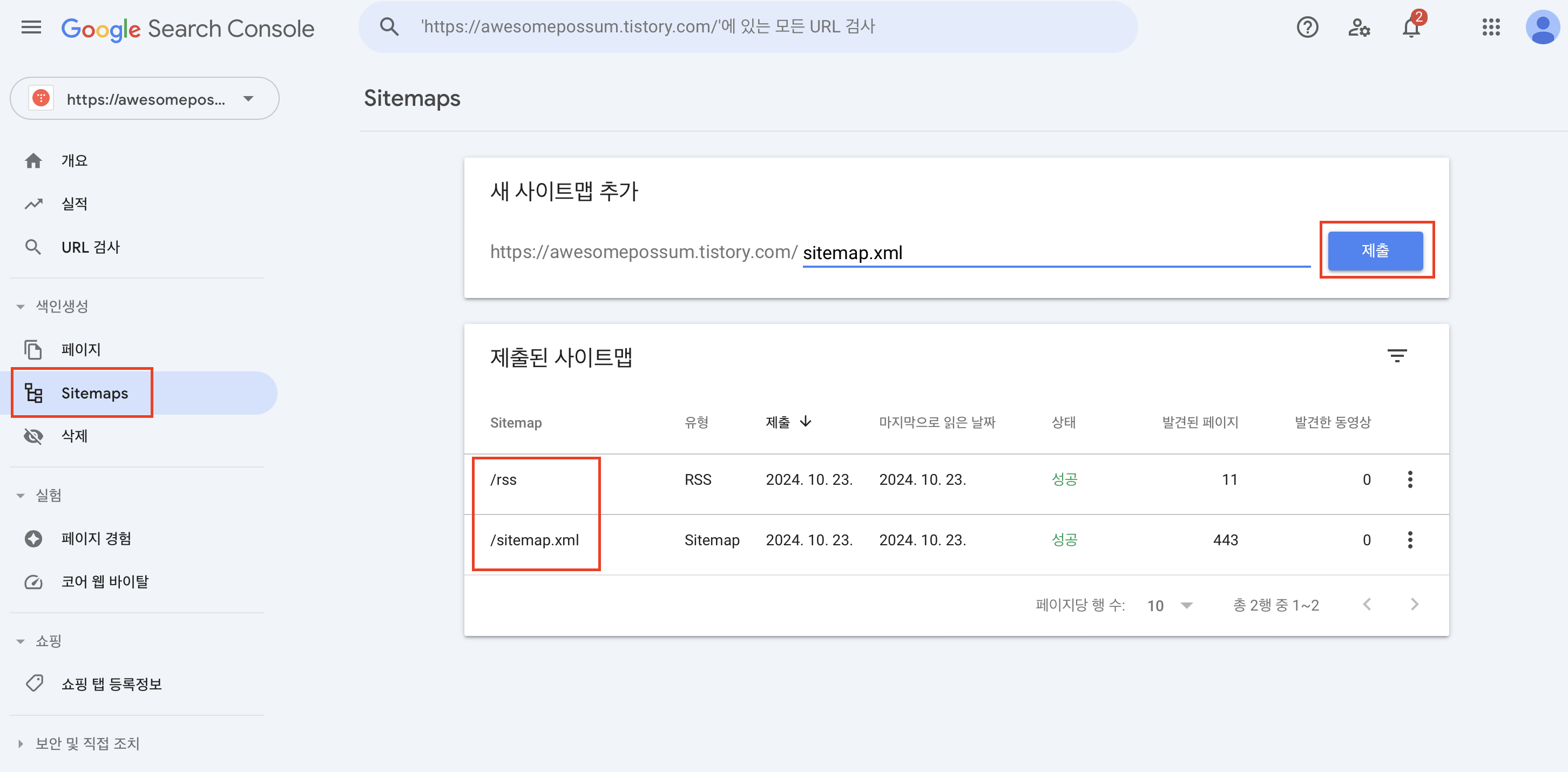Click the sitemap tree icon in sidebar
The width and height of the screenshot is (1568, 772).
[x=33, y=392]
